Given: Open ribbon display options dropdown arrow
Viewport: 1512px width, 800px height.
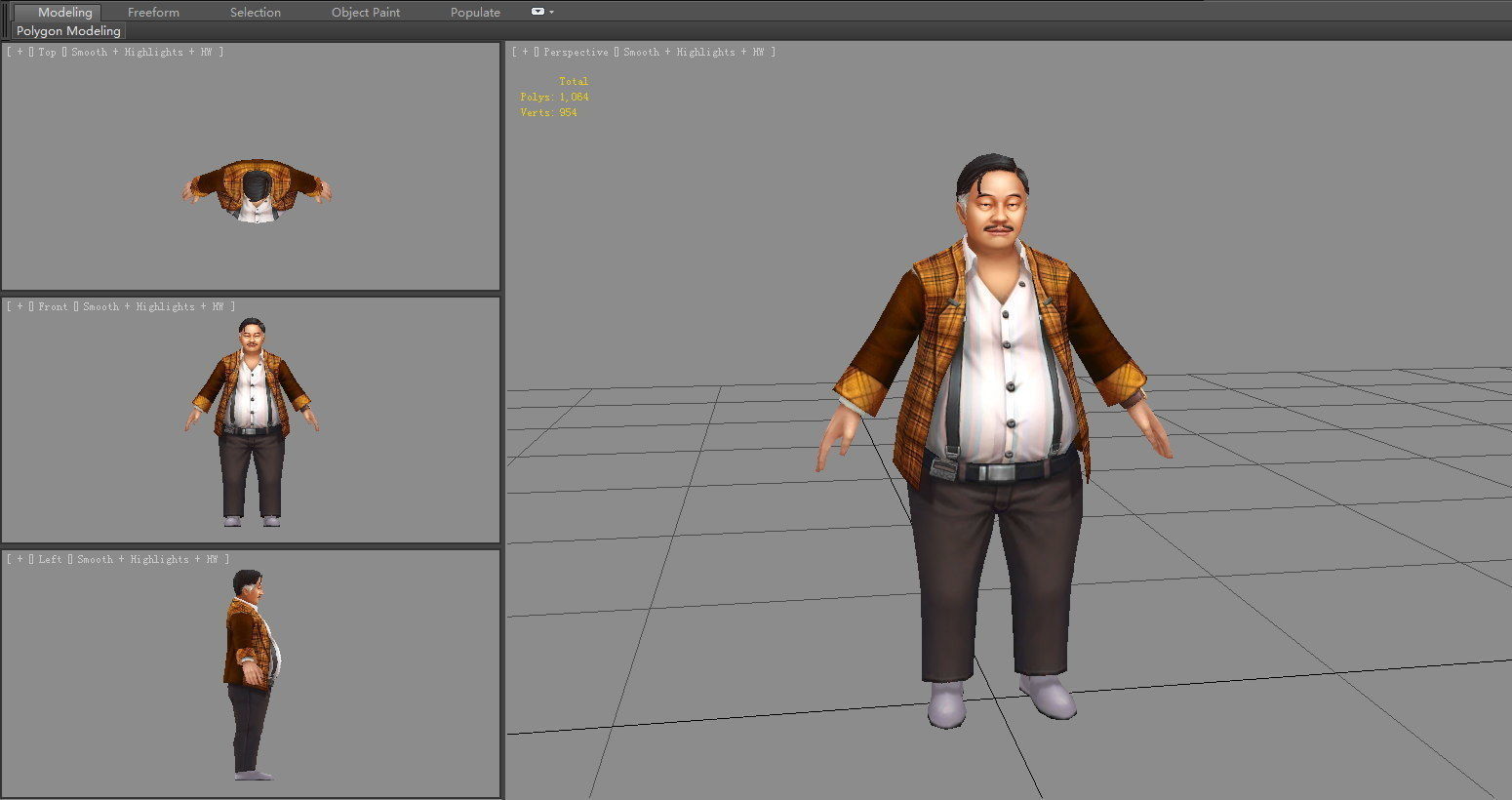Looking at the screenshot, I should pyautogui.click(x=552, y=12).
